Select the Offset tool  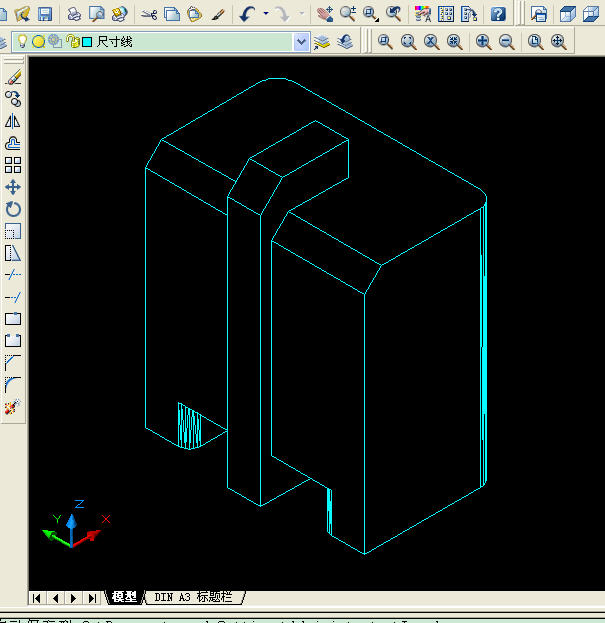coord(13,143)
